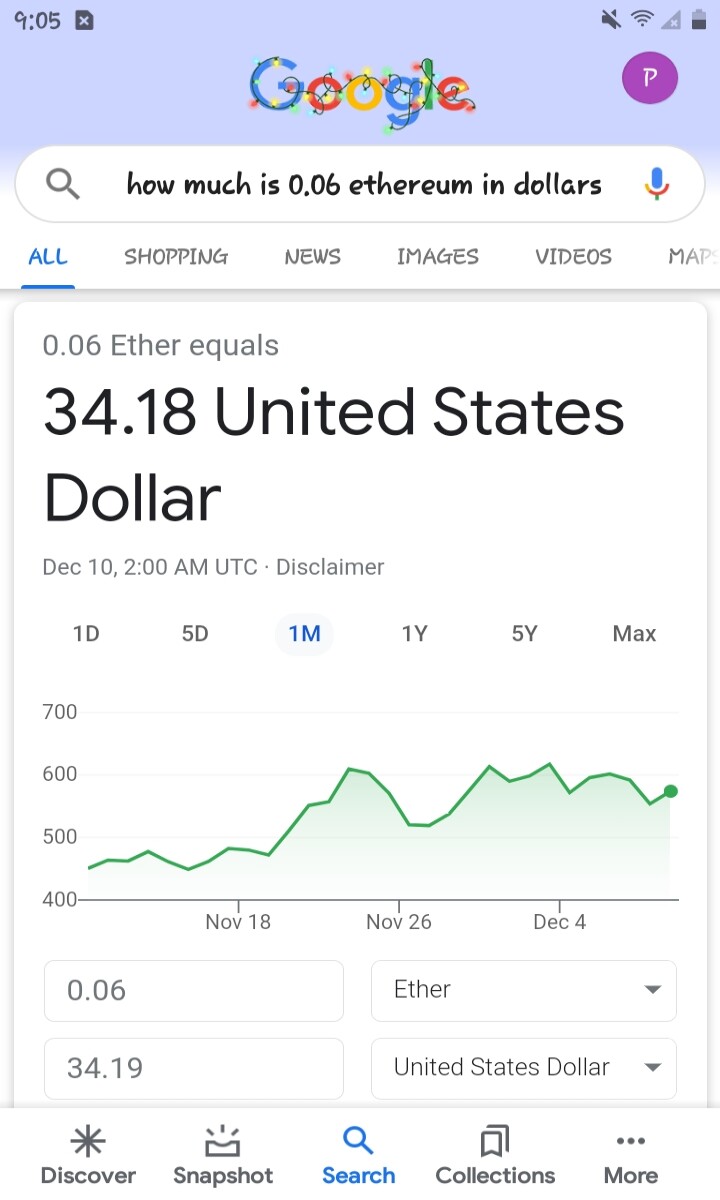Focus the 0.06 amount input field
The width and height of the screenshot is (720, 1200).
(x=194, y=990)
